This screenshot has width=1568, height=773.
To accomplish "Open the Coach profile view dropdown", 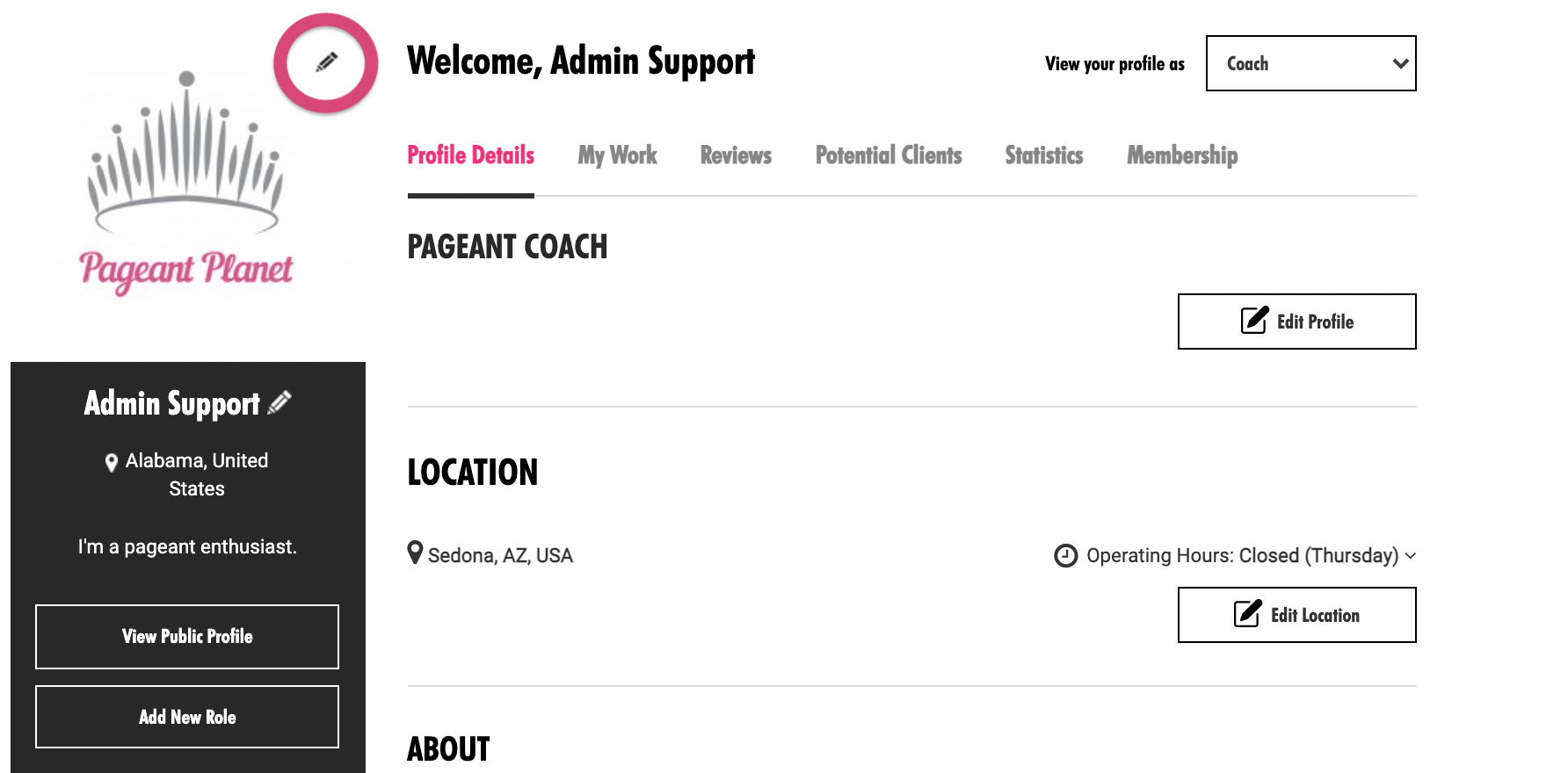I will pyautogui.click(x=1310, y=63).
